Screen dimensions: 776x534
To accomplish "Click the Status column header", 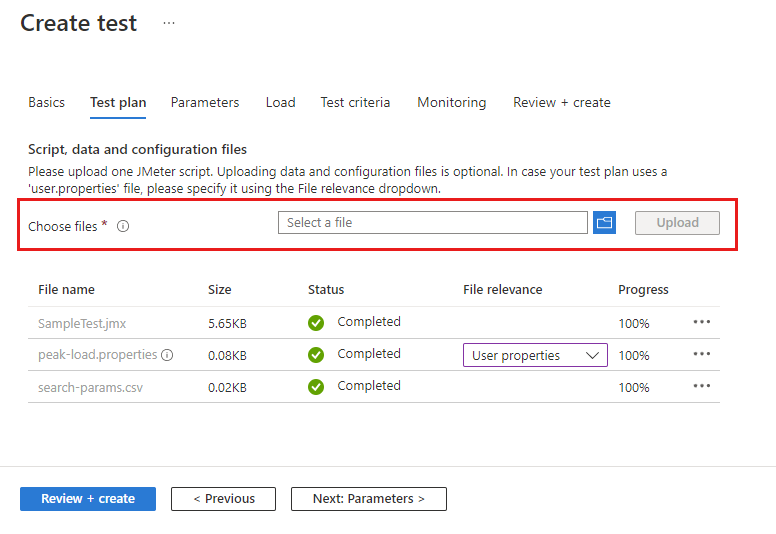I will point(326,290).
